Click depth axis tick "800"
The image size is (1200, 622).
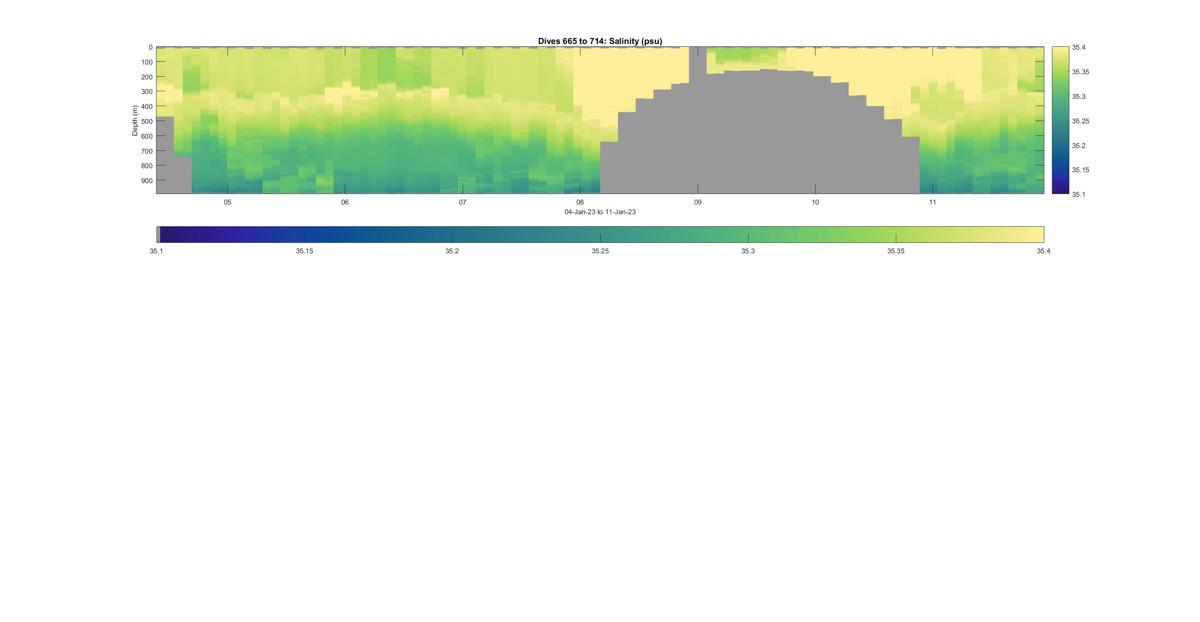click(146, 166)
